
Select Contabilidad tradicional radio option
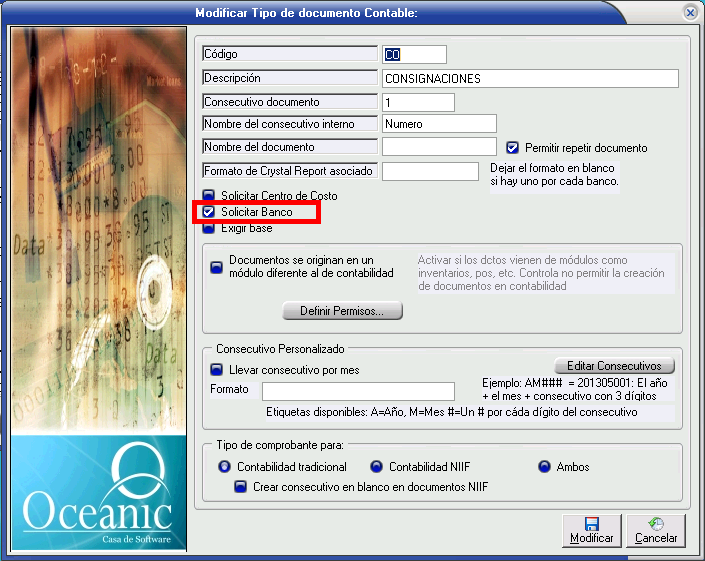[224, 467]
